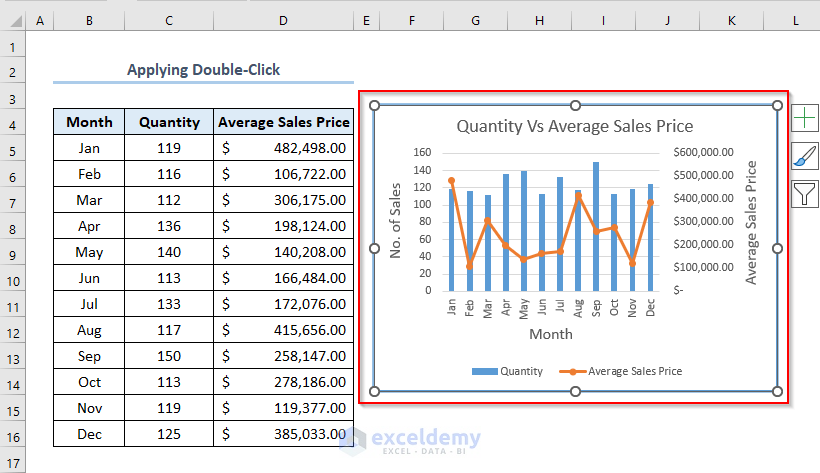The width and height of the screenshot is (820, 473).
Task: Click the Jan line marker in chart
Action: click(452, 181)
